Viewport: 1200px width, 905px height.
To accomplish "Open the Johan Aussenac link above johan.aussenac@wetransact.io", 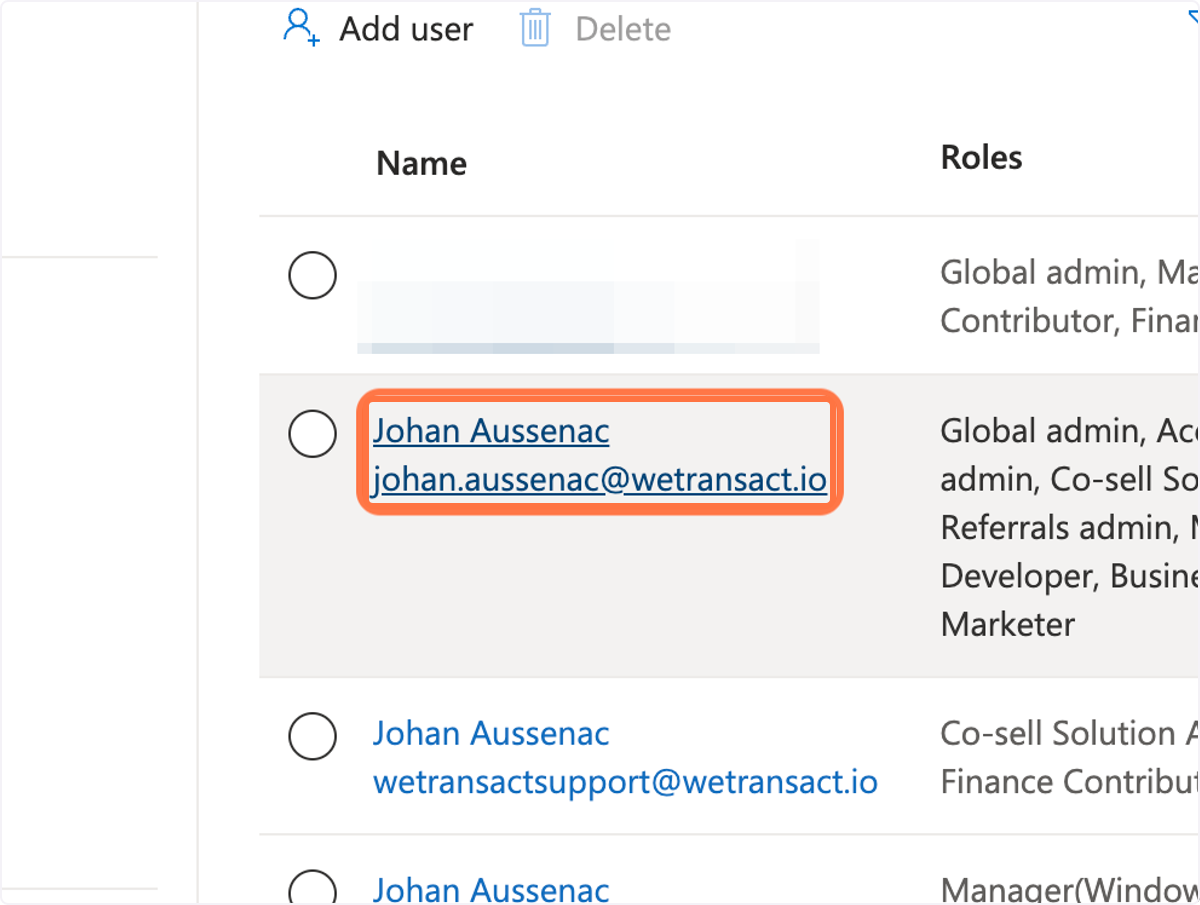I will (x=491, y=431).
